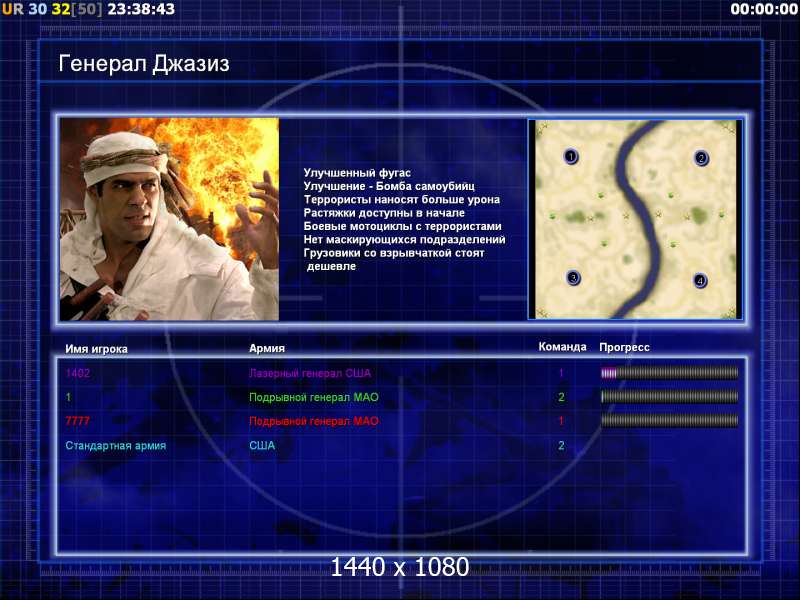Click start position 1 on the minimap
Viewport: 800px width, 600px height.
pos(571,156)
